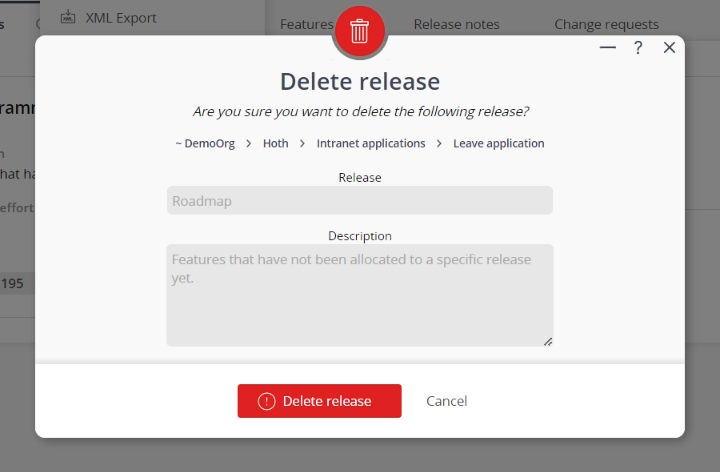Select the Intranet applications breadcrumb
The image size is (720, 472).
click(371, 143)
